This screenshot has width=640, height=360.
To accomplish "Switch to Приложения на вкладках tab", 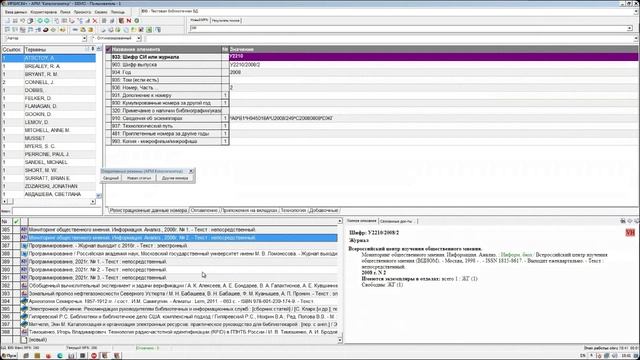I will coord(249,210).
